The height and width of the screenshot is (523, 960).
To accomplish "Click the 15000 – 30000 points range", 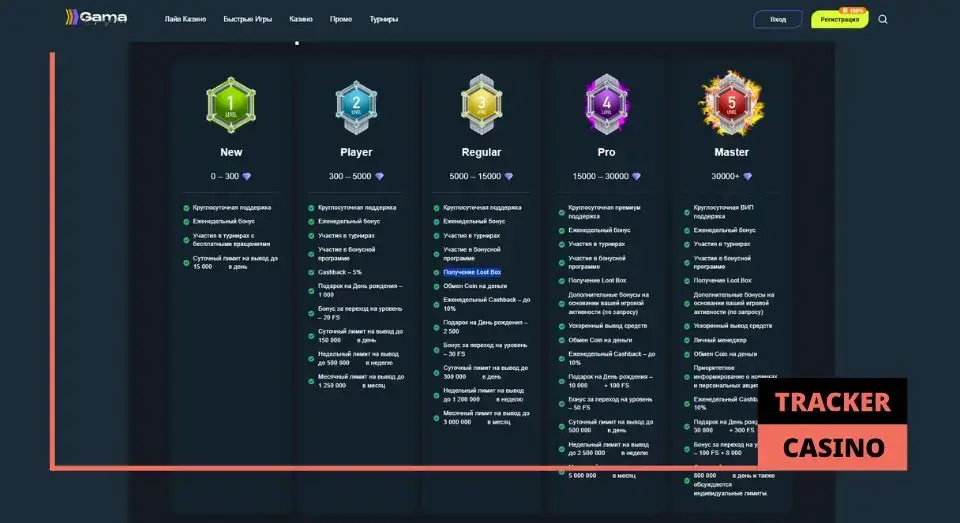I will coord(600,176).
